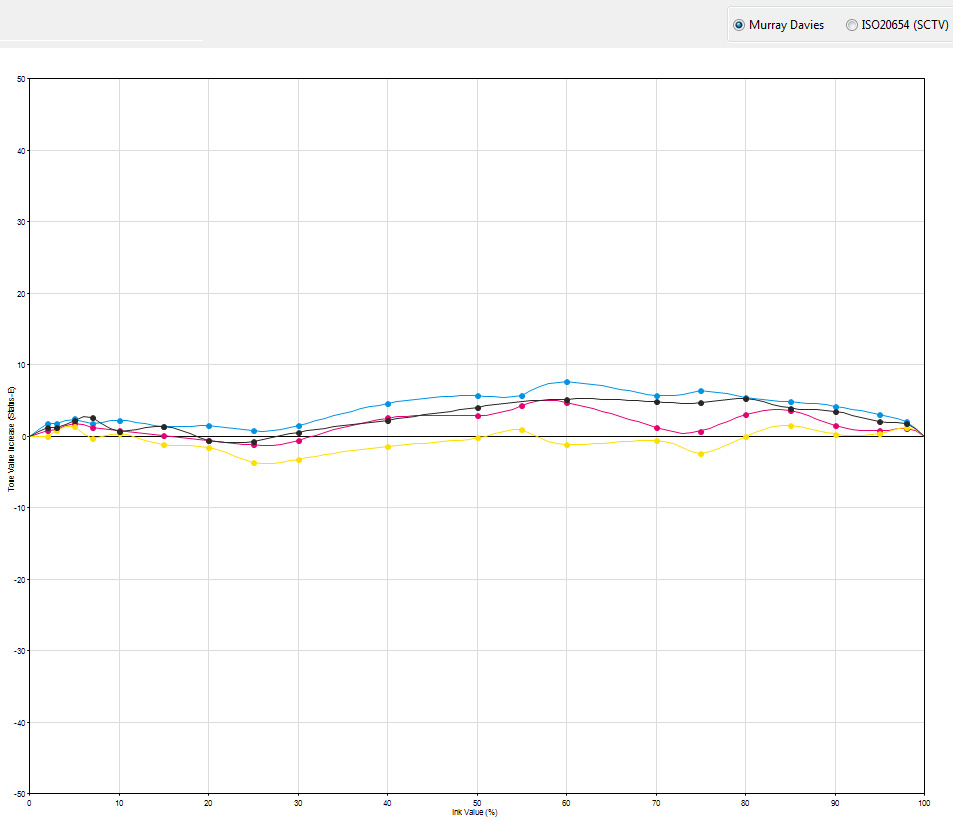The image size is (953, 822).
Task: Click the '90' label on horizontal axis
Action: coord(835,803)
